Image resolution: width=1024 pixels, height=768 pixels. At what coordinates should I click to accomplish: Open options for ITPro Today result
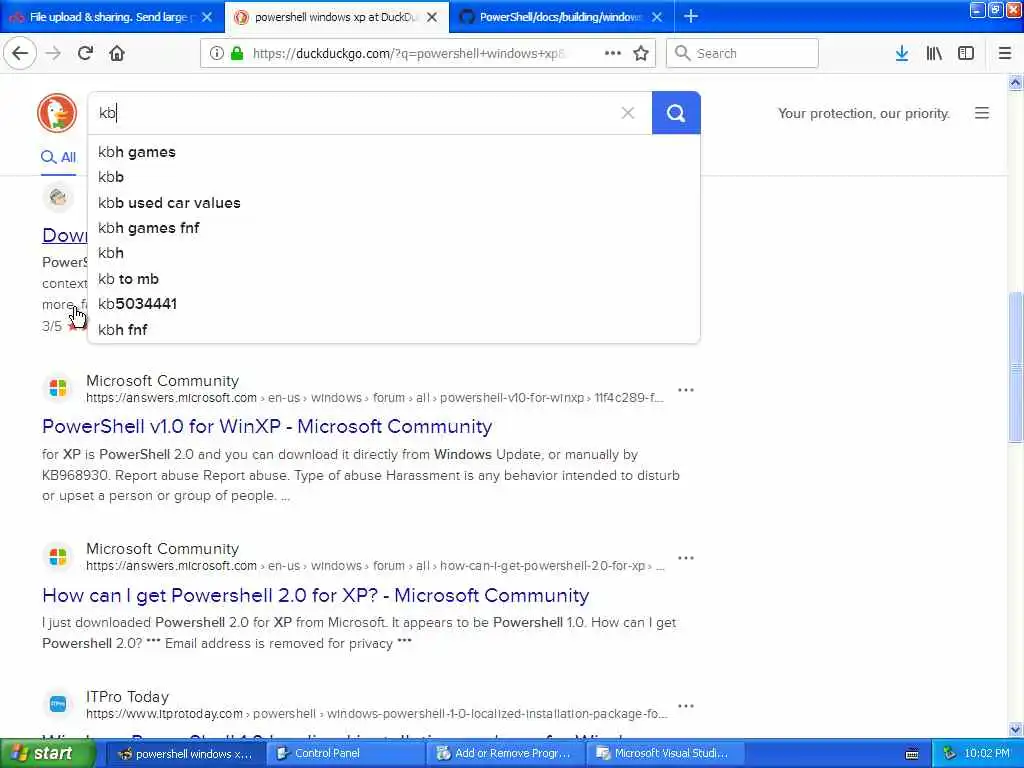[x=686, y=706]
